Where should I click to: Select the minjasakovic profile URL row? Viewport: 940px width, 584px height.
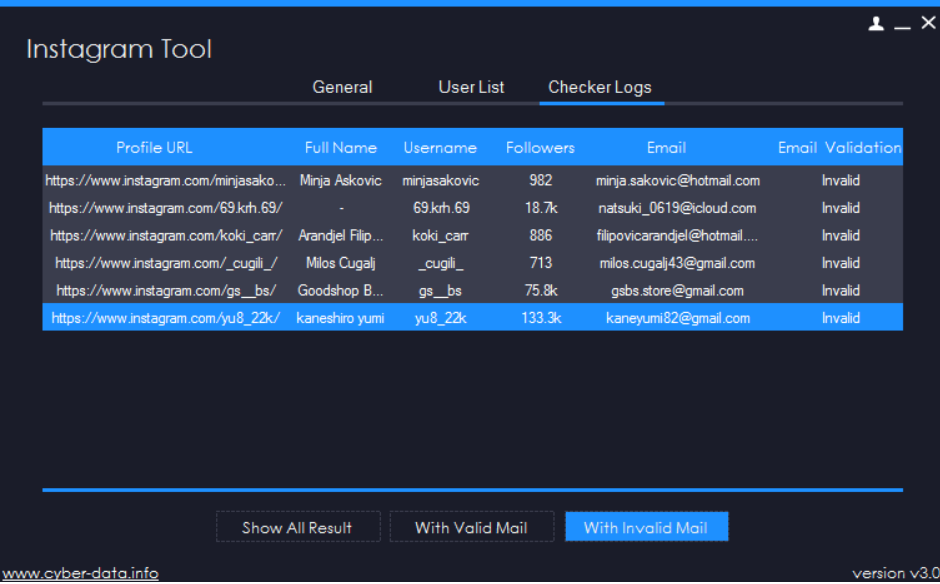[x=165, y=180]
